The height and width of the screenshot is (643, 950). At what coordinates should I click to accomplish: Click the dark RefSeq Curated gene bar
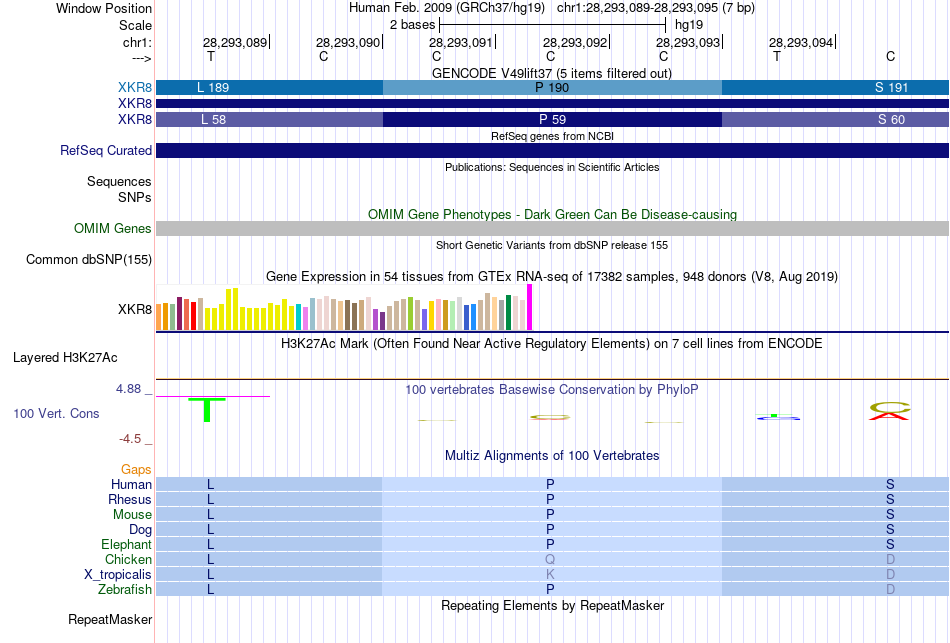(x=552, y=150)
